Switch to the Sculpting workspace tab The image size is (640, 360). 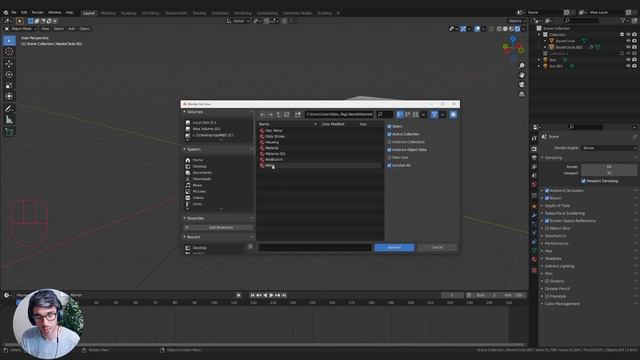point(129,13)
